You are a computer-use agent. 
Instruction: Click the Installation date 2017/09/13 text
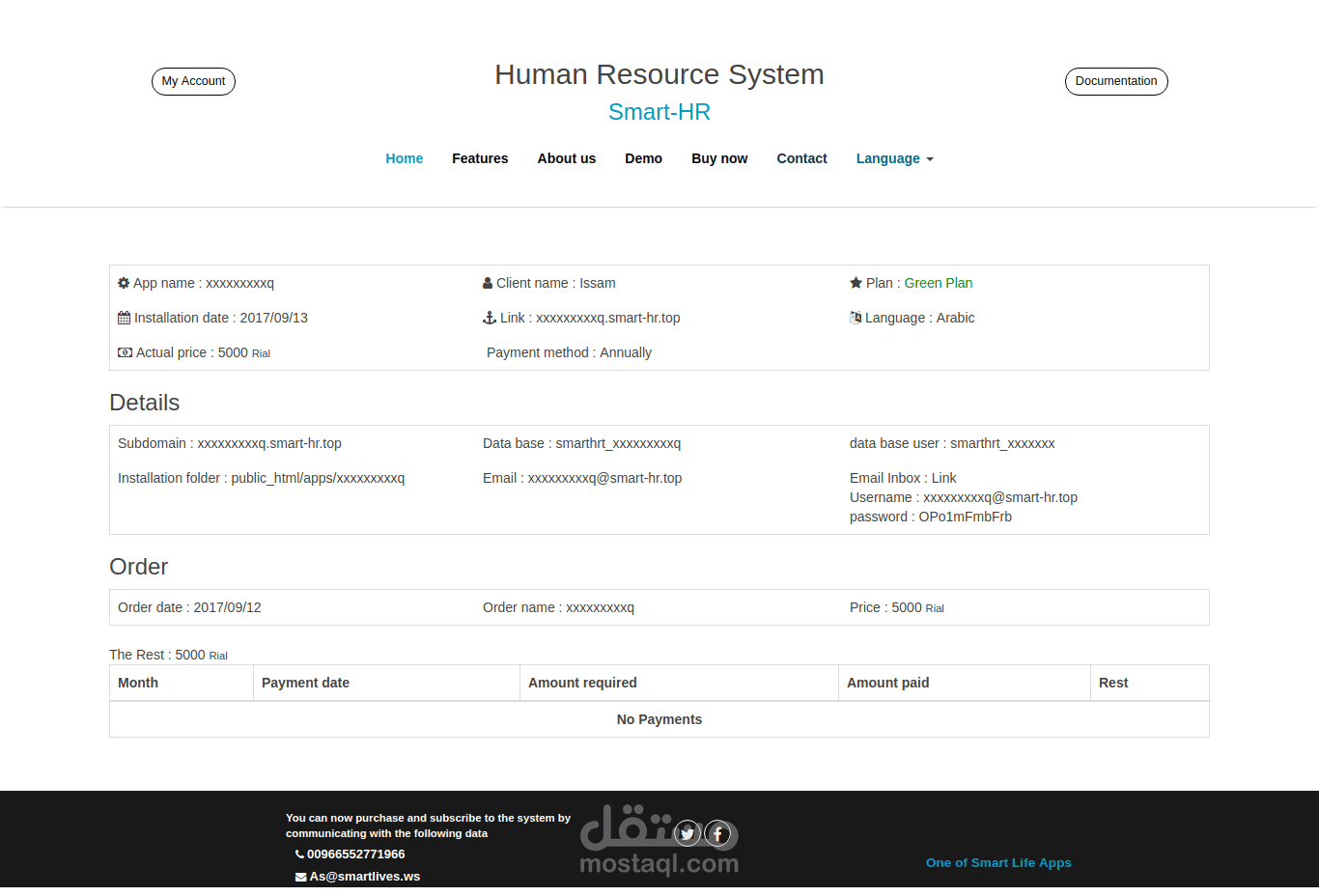coord(221,318)
